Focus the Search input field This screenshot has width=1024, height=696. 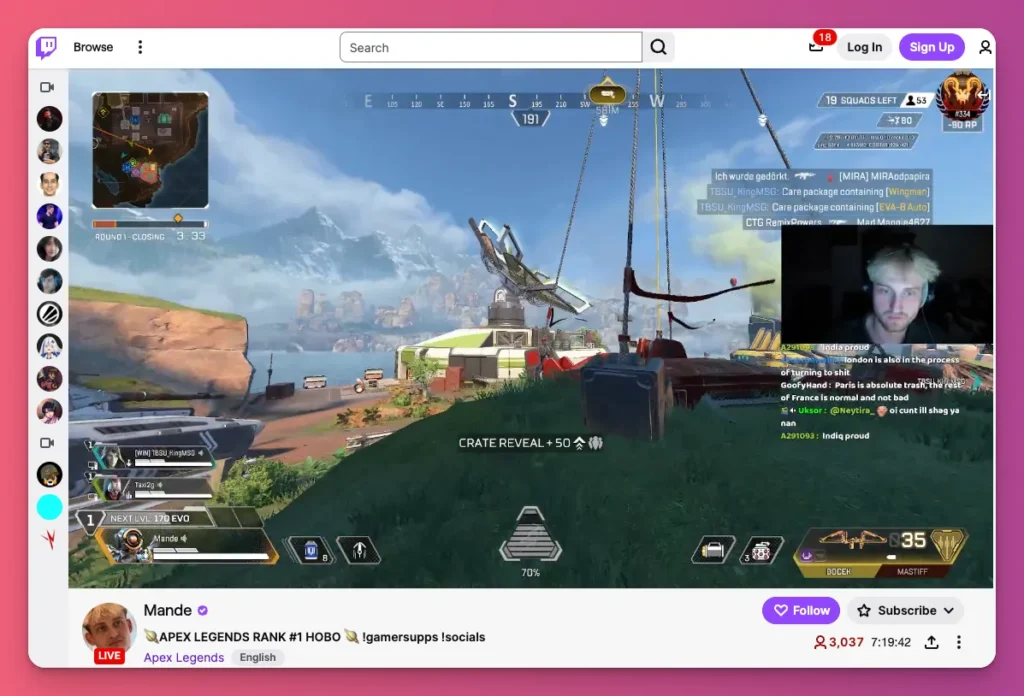point(490,47)
